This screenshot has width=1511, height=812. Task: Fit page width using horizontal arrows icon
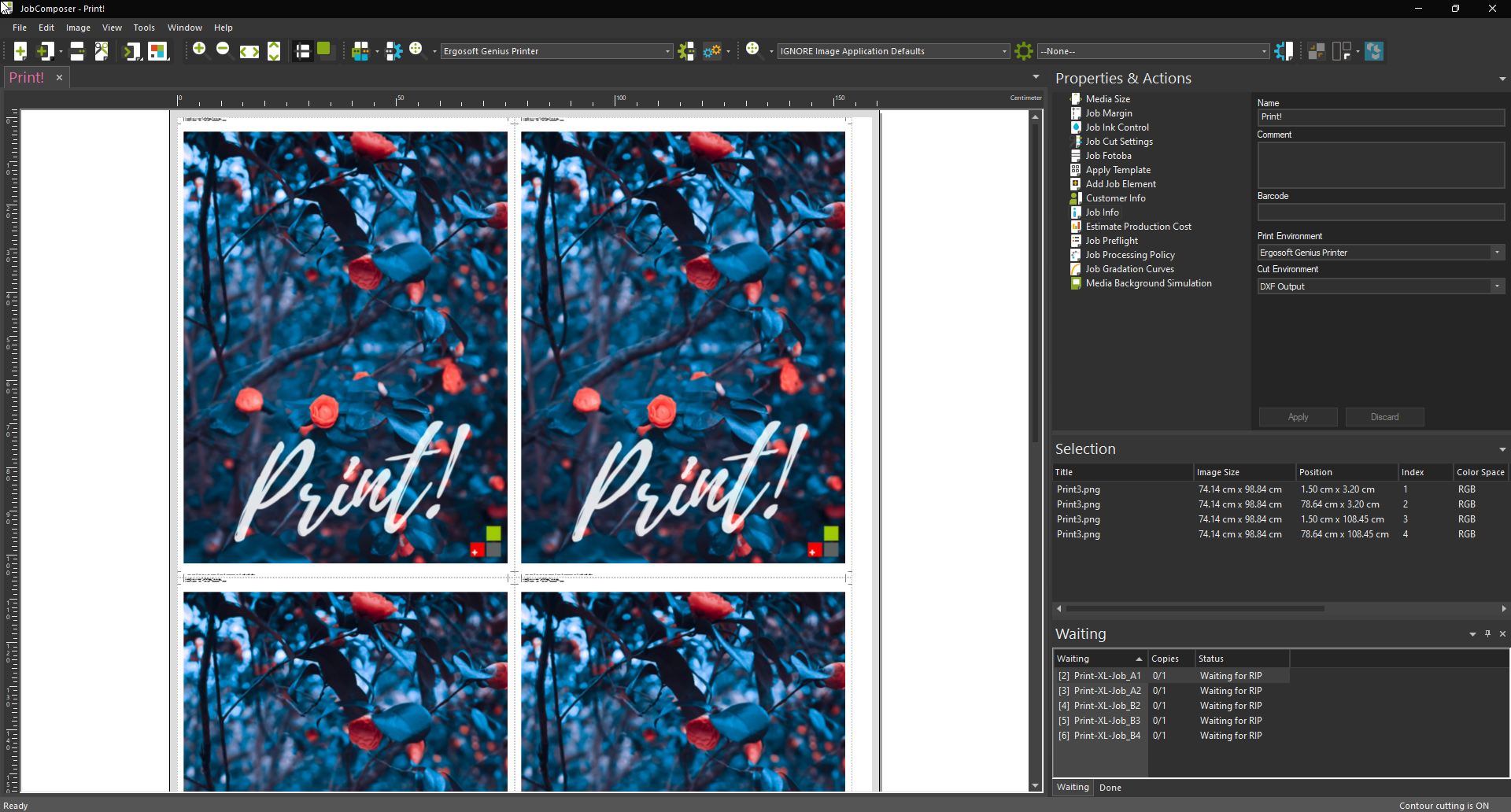pyautogui.click(x=249, y=51)
